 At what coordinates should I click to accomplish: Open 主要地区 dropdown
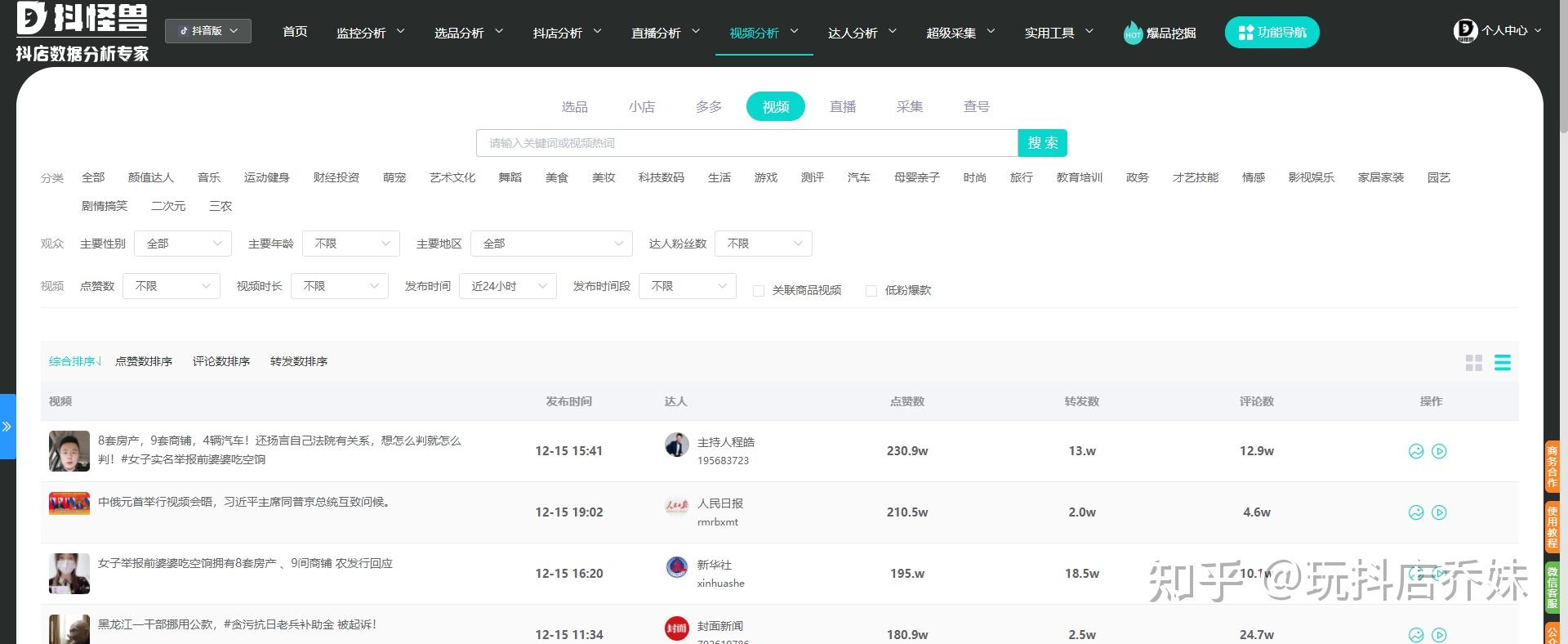[x=551, y=244]
